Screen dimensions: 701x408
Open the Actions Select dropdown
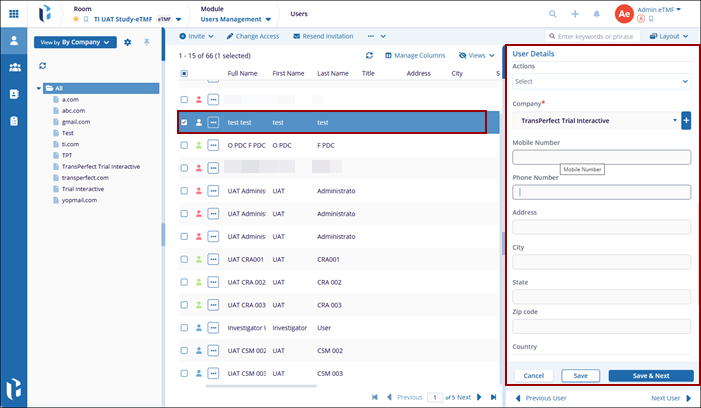[602, 82]
